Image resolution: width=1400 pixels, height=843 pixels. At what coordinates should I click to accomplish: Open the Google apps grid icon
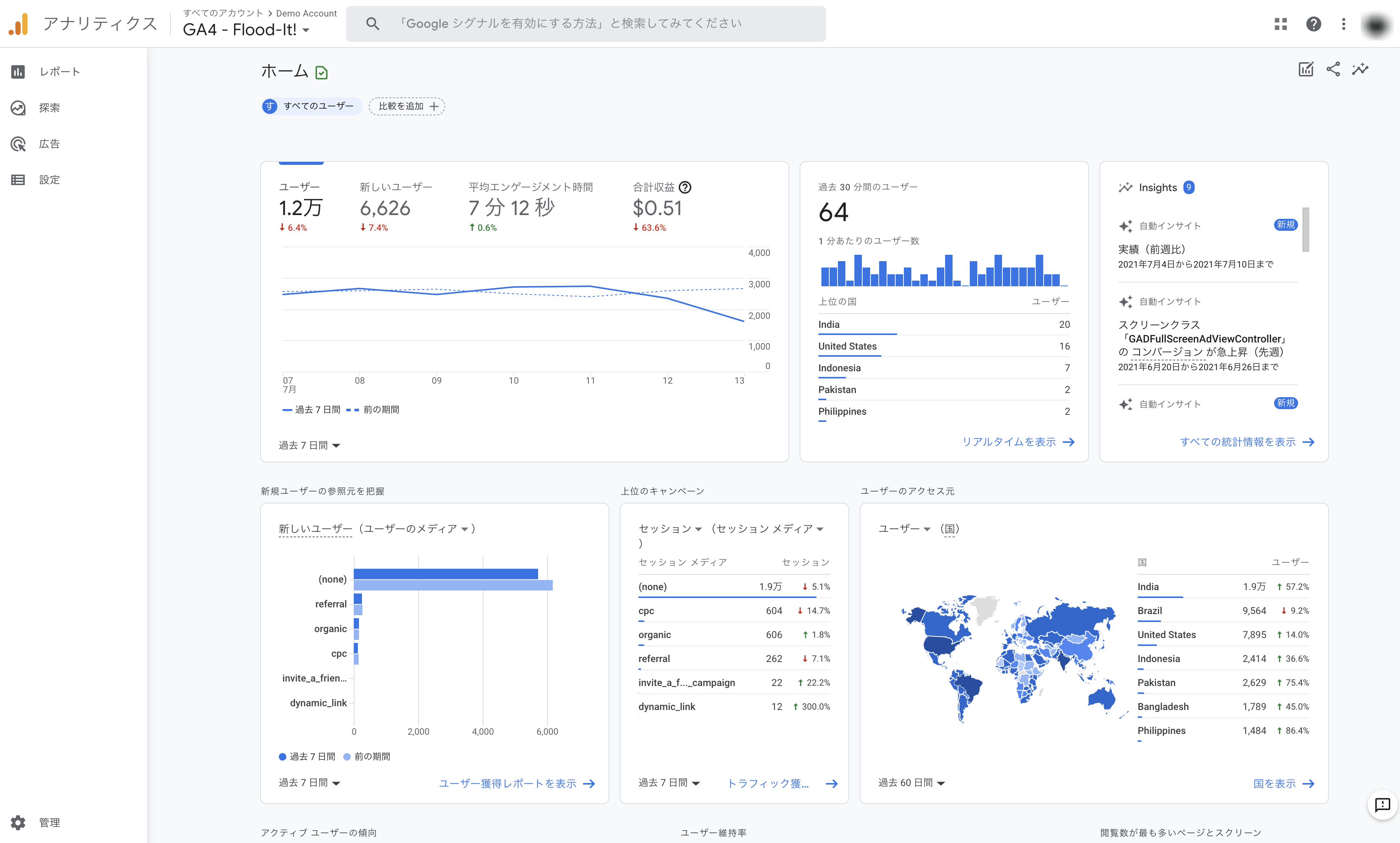pyautogui.click(x=1281, y=24)
